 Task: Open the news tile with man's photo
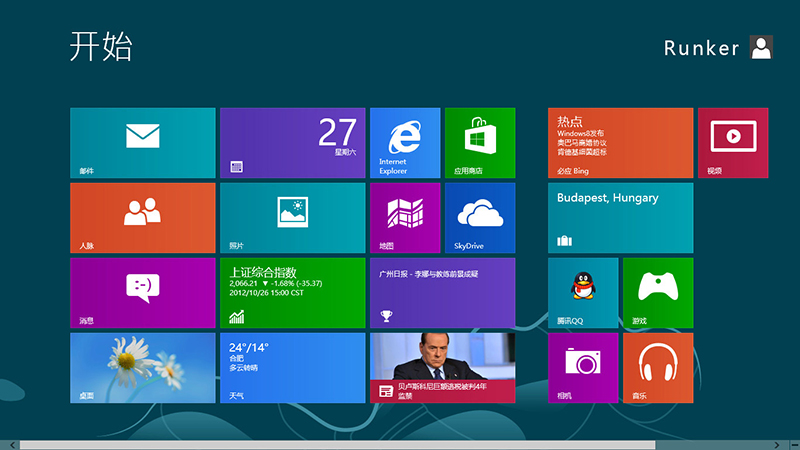442,367
